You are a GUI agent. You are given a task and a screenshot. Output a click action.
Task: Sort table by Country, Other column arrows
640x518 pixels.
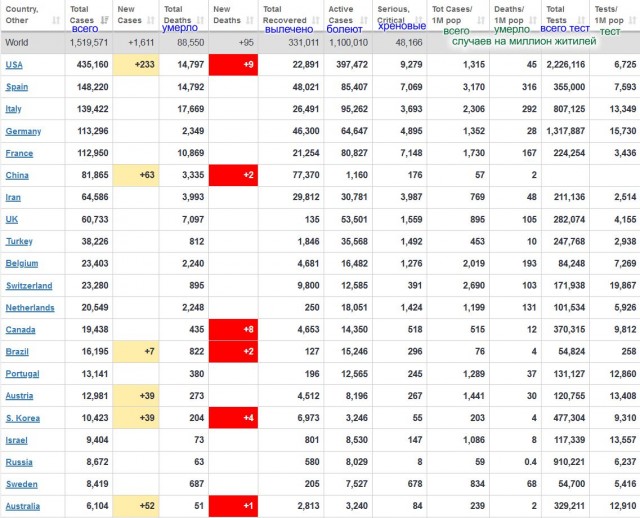pos(56,20)
